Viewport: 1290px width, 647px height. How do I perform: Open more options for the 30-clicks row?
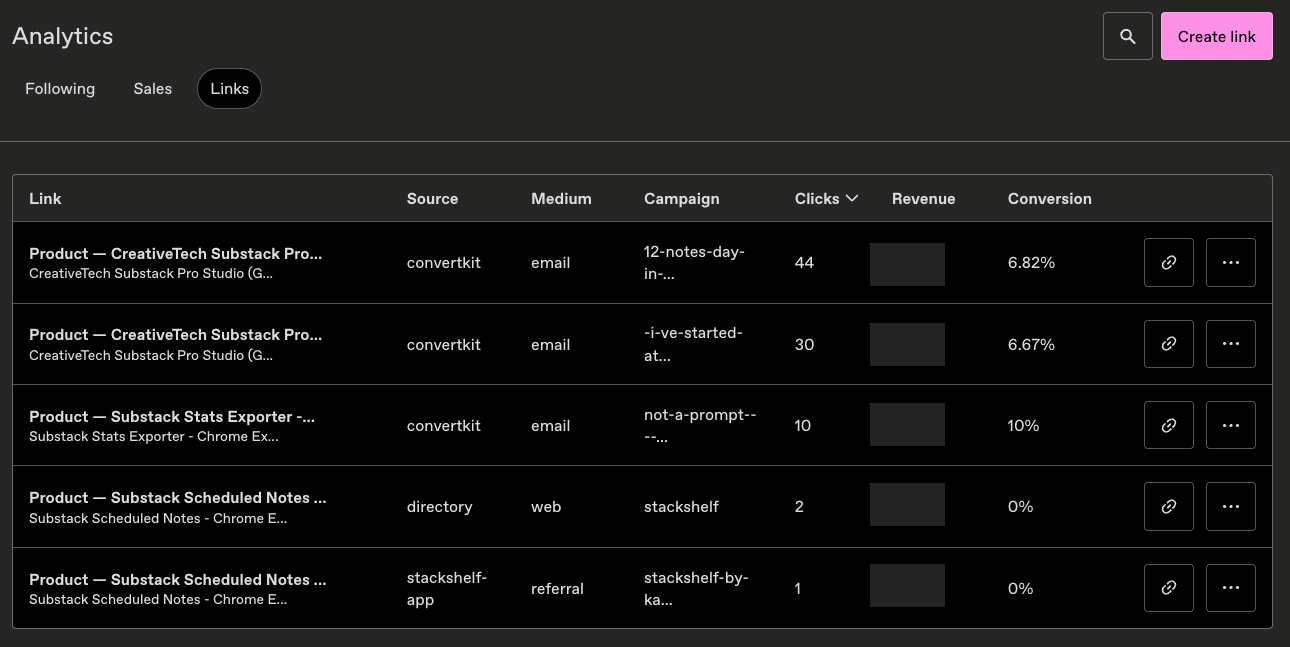(1231, 344)
